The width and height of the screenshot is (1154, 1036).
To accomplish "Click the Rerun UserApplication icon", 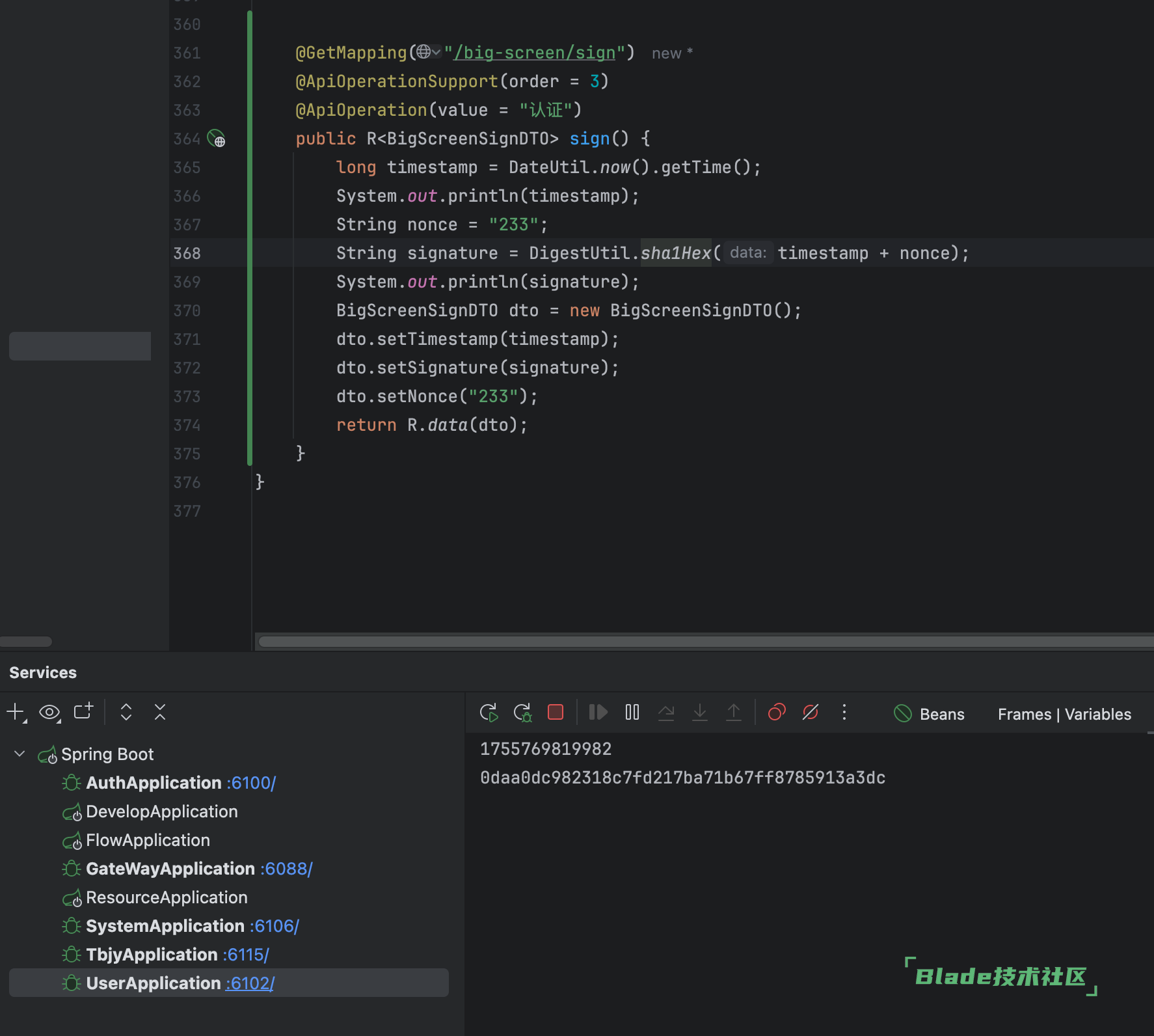I will (489, 713).
